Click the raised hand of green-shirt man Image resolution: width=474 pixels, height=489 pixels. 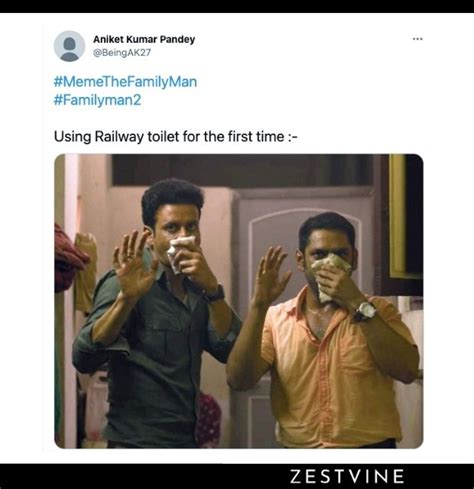point(133,263)
